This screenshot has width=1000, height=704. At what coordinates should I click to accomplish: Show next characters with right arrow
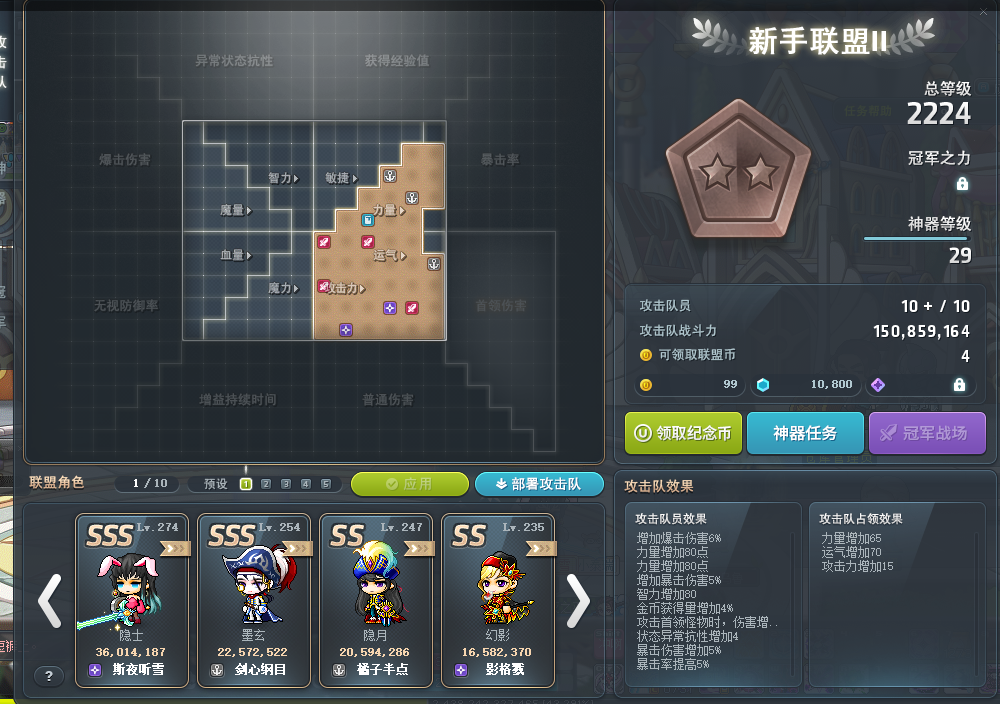click(x=578, y=601)
